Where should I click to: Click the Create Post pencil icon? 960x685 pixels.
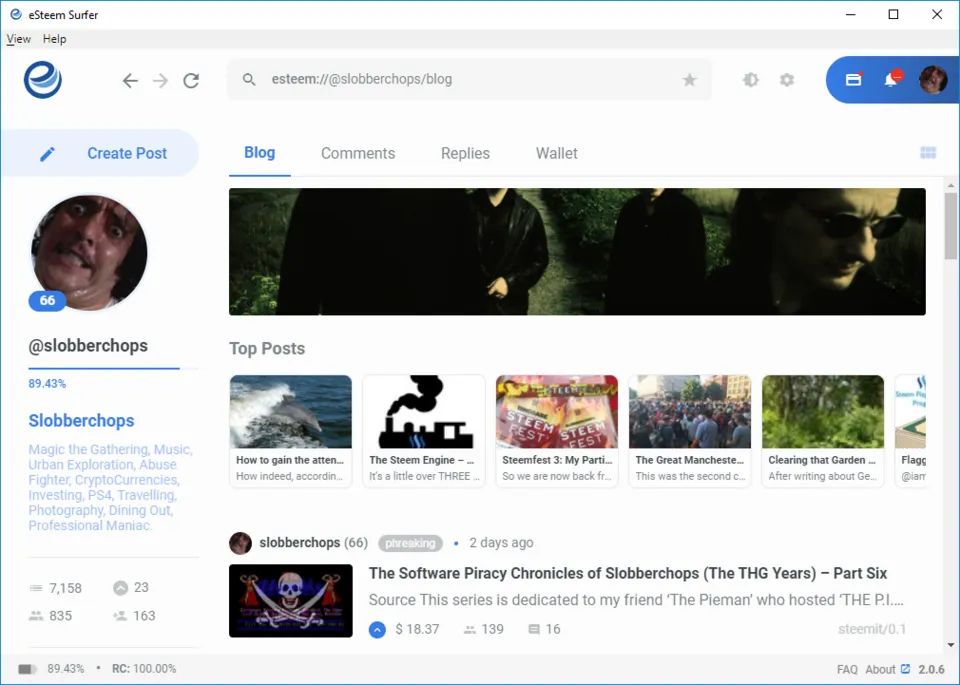pyautogui.click(x=47, y=154)
